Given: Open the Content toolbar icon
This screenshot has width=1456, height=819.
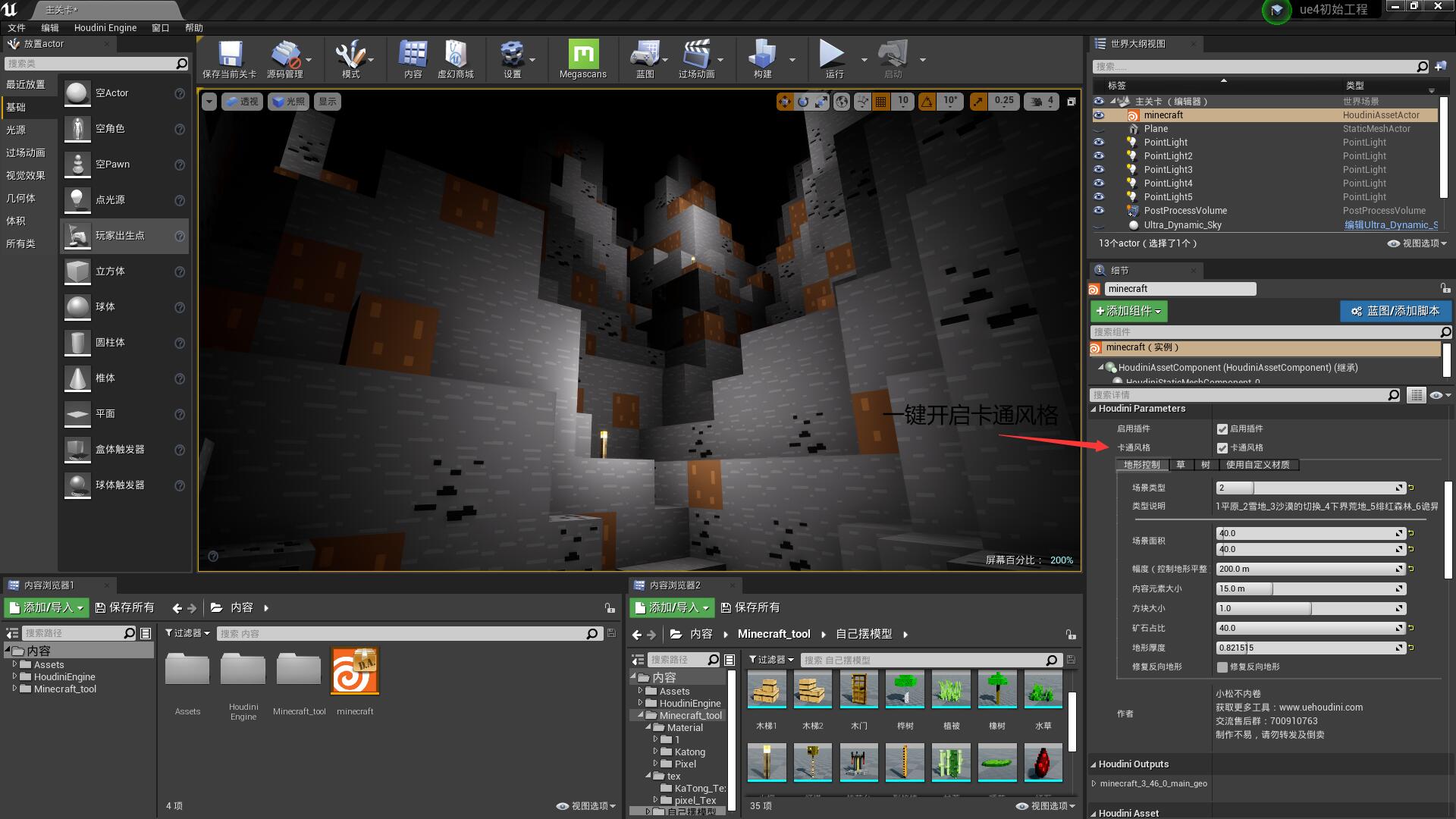Looking at the screenshot, I should (x=413, y=55).
